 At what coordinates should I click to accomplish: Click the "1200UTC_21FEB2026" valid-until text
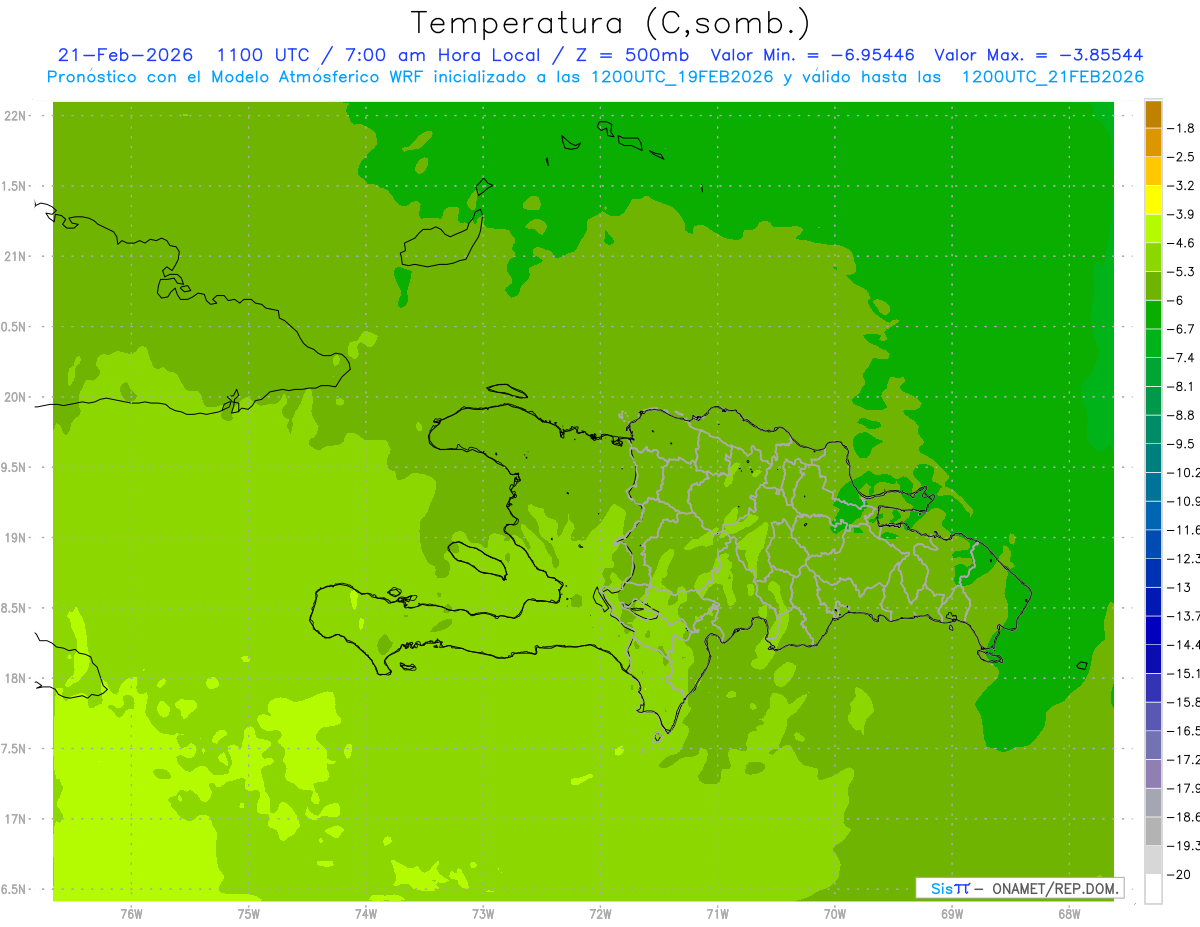coord(1052,77)
